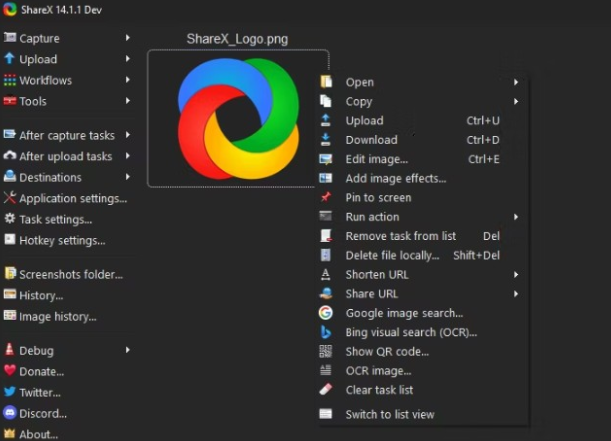Click the ShareX_Logo.png file name label
The width and height of the screenshot is (611, 441).
(x=237, y=39)
